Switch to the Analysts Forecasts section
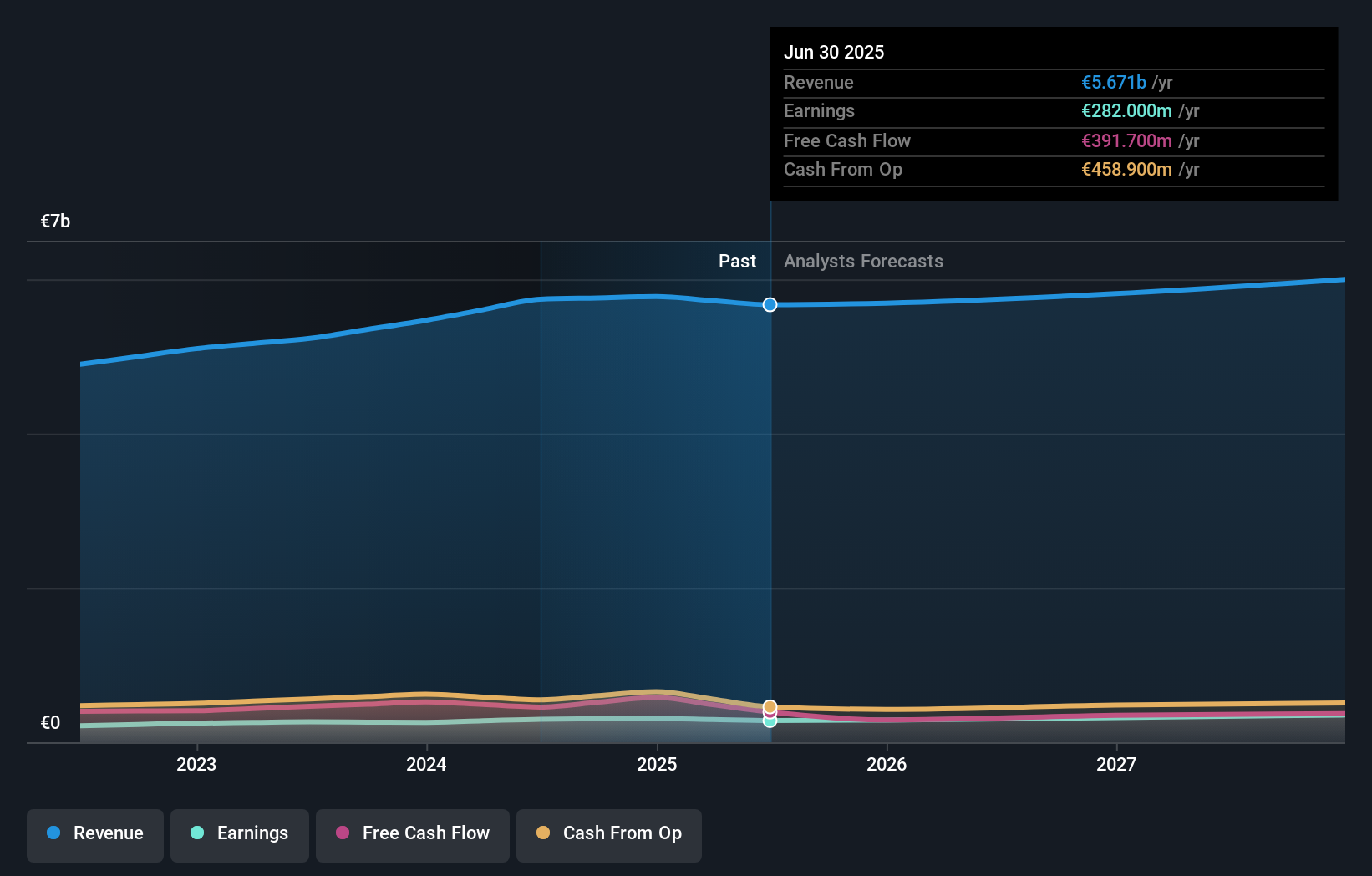 click(x=863, y=261)
